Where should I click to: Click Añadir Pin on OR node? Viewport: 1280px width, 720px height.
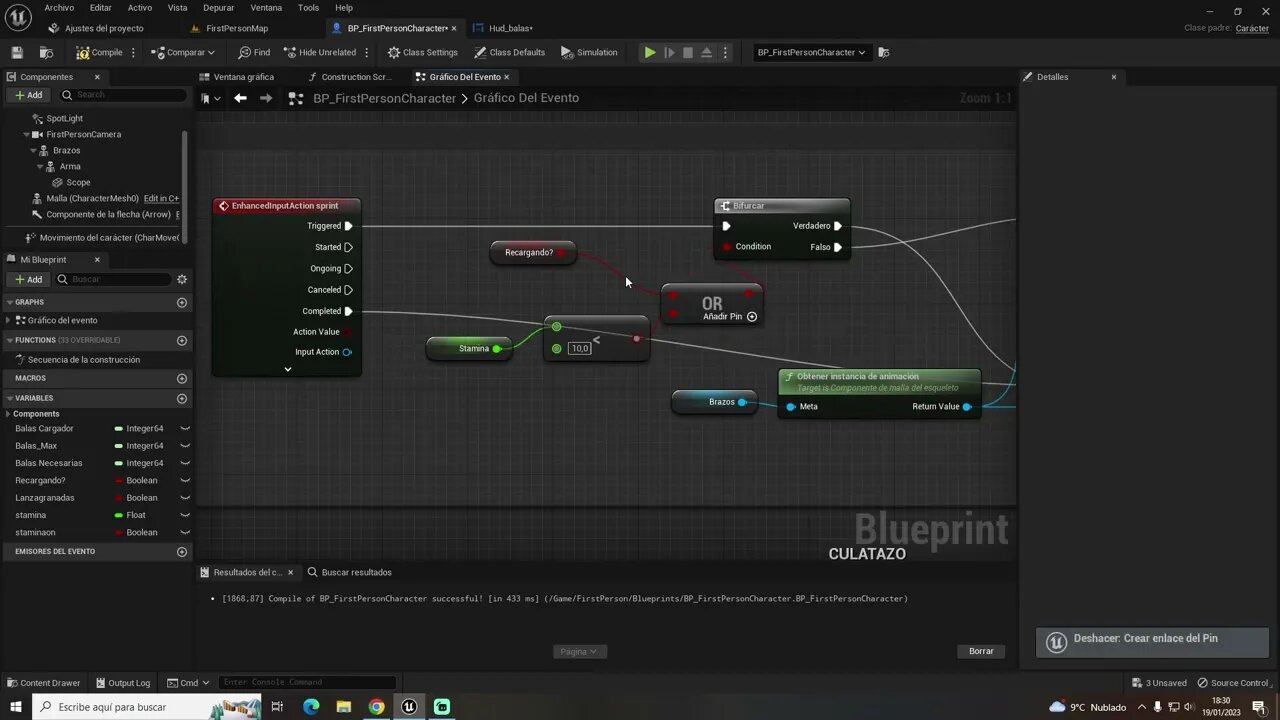730,316
